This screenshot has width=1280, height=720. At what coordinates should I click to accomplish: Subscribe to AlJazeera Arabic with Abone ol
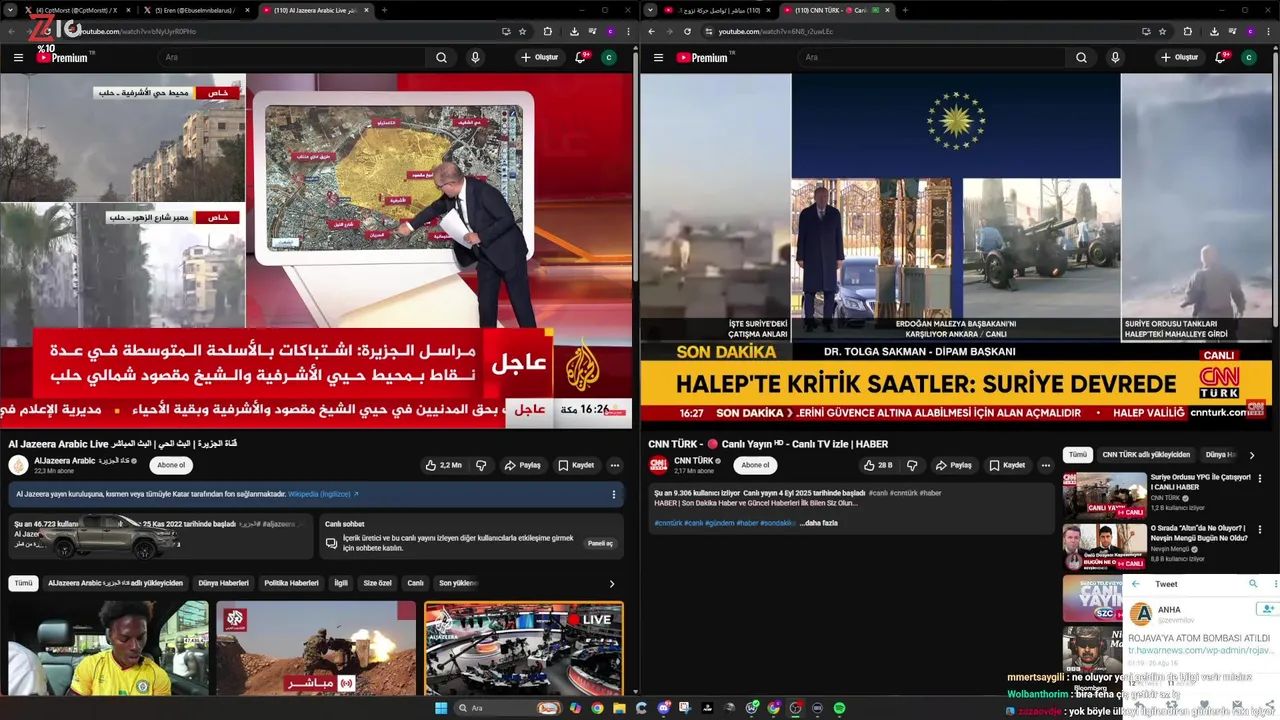click(x=171, y=465)
